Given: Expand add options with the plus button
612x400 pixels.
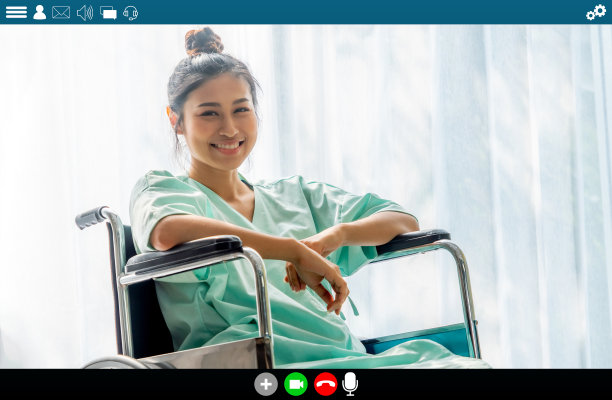Looking at the screenshot, I should 266,384.
